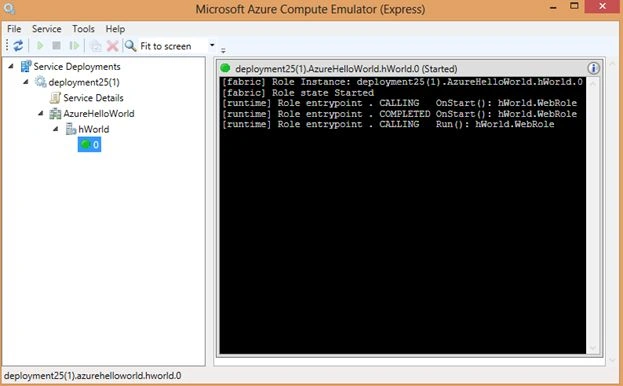Viewport: 623px width, 386px height.
Task: Select Service Deployments in the tree
Action: click(x=77, y=67)
